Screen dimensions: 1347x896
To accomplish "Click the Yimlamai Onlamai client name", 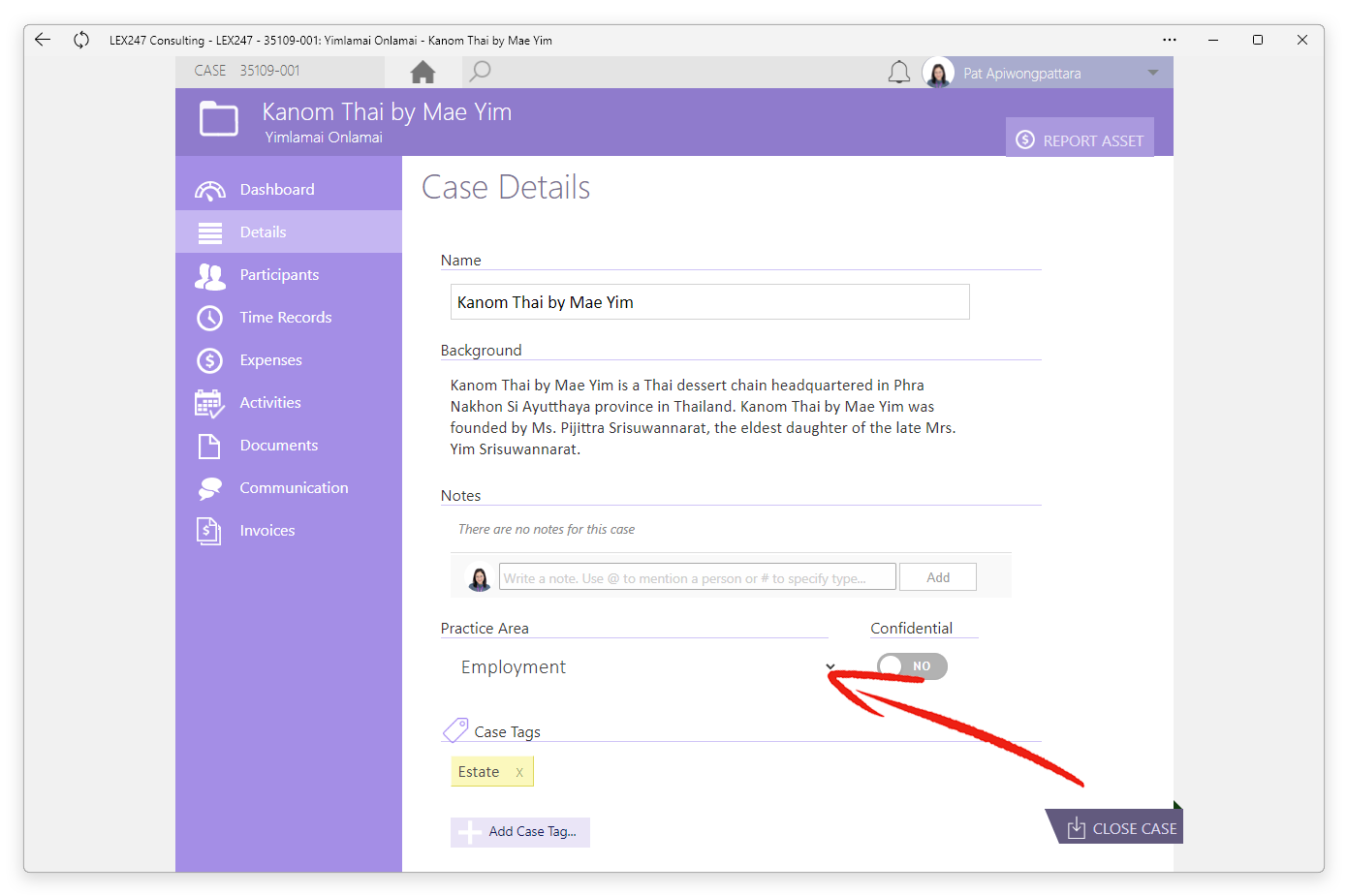I will click(324, 138).
